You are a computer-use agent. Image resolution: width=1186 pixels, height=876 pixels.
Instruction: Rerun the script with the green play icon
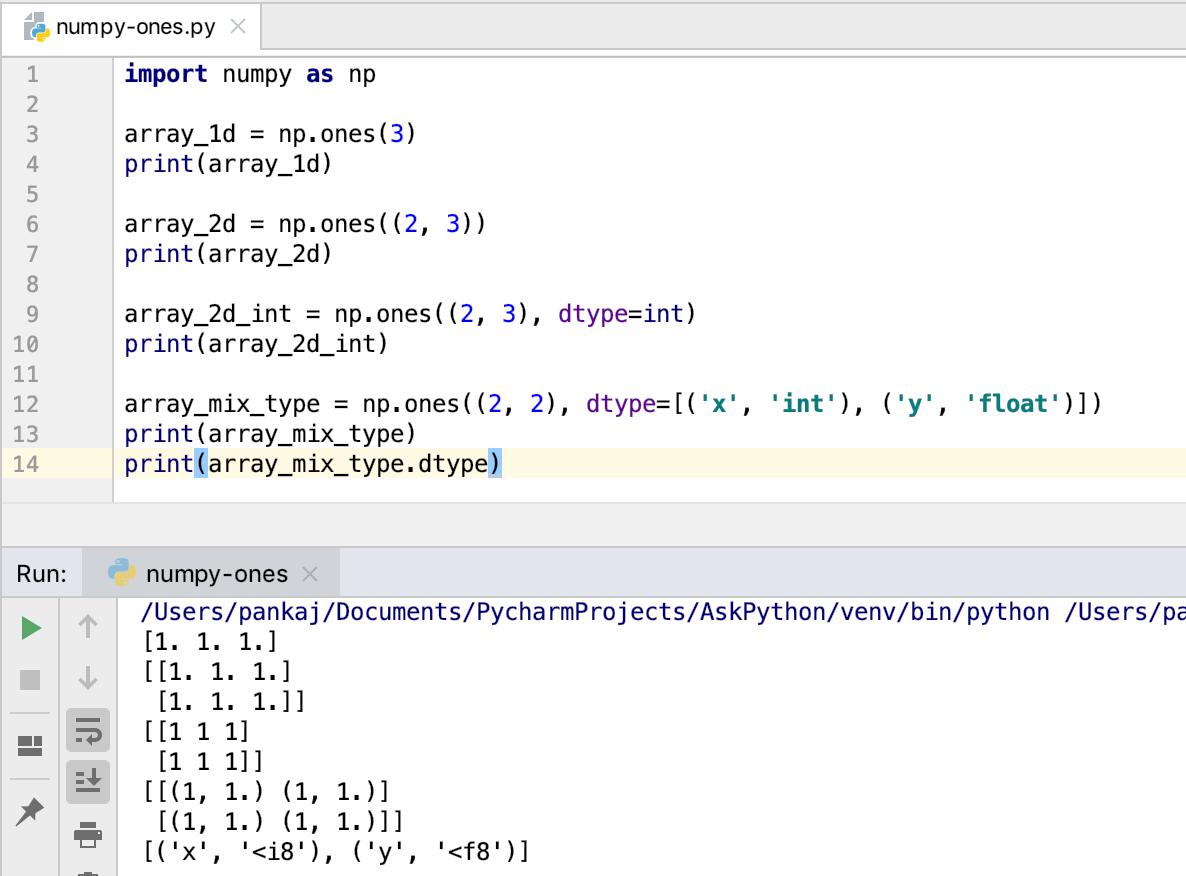30,627
